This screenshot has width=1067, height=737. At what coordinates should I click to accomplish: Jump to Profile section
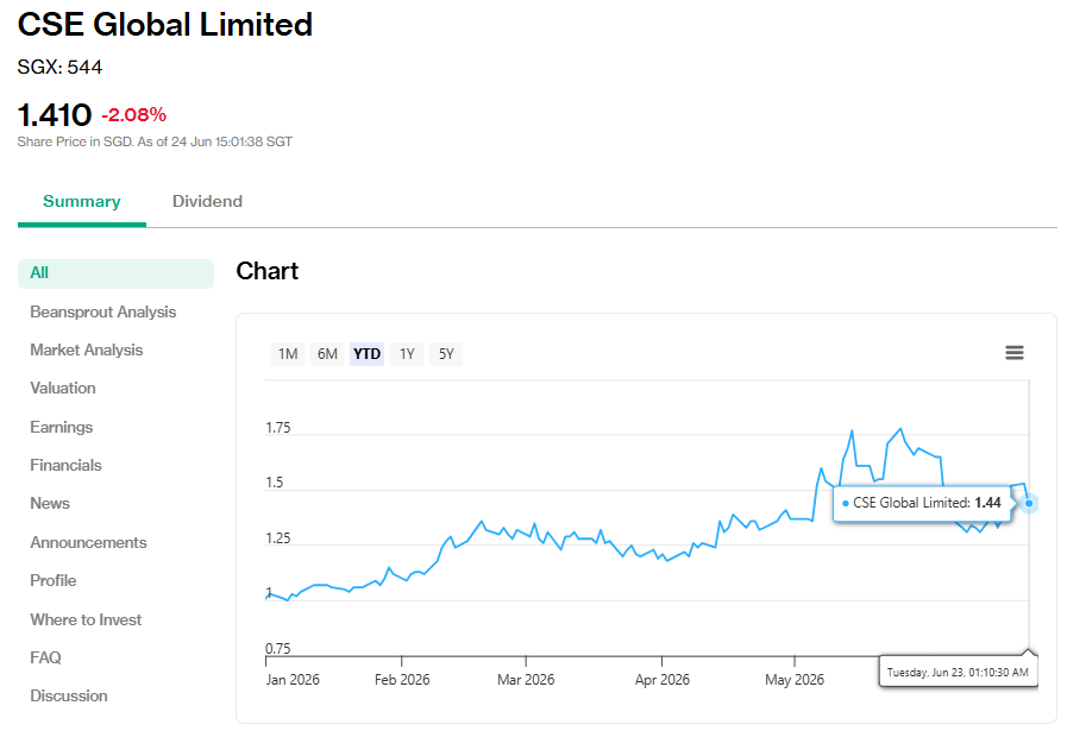tap(53, 580)
